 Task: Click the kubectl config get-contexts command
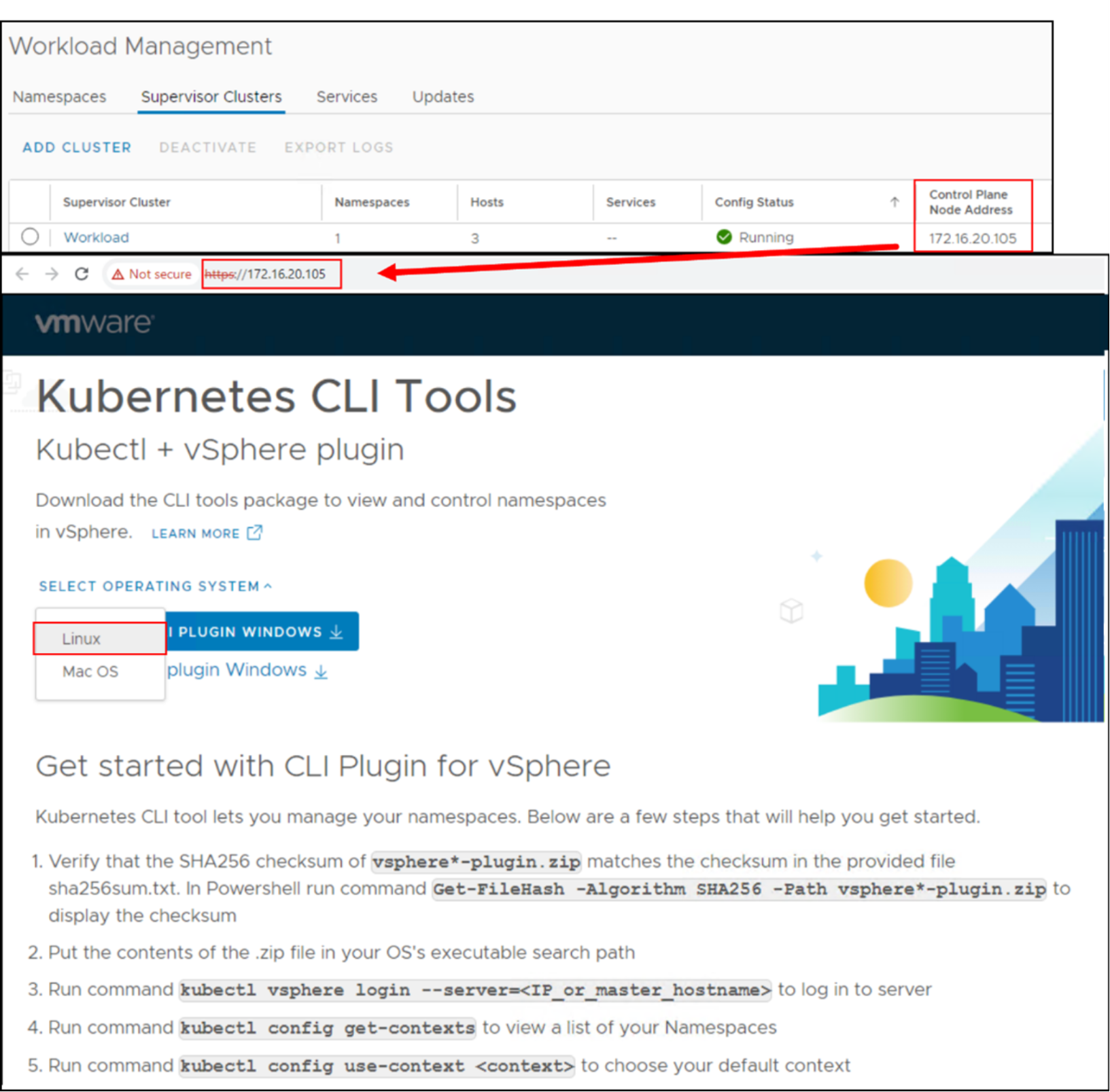tap(328, 1027)
